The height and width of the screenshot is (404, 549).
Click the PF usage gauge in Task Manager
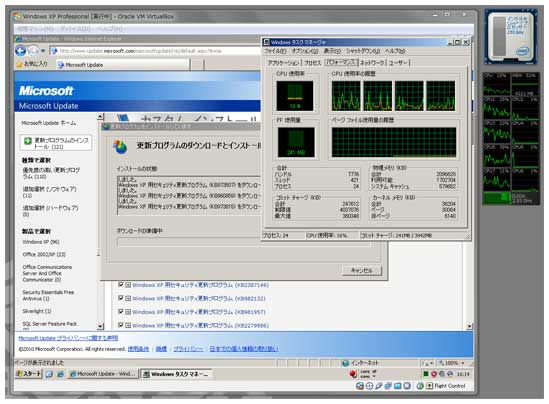click(x=296, y=142)
